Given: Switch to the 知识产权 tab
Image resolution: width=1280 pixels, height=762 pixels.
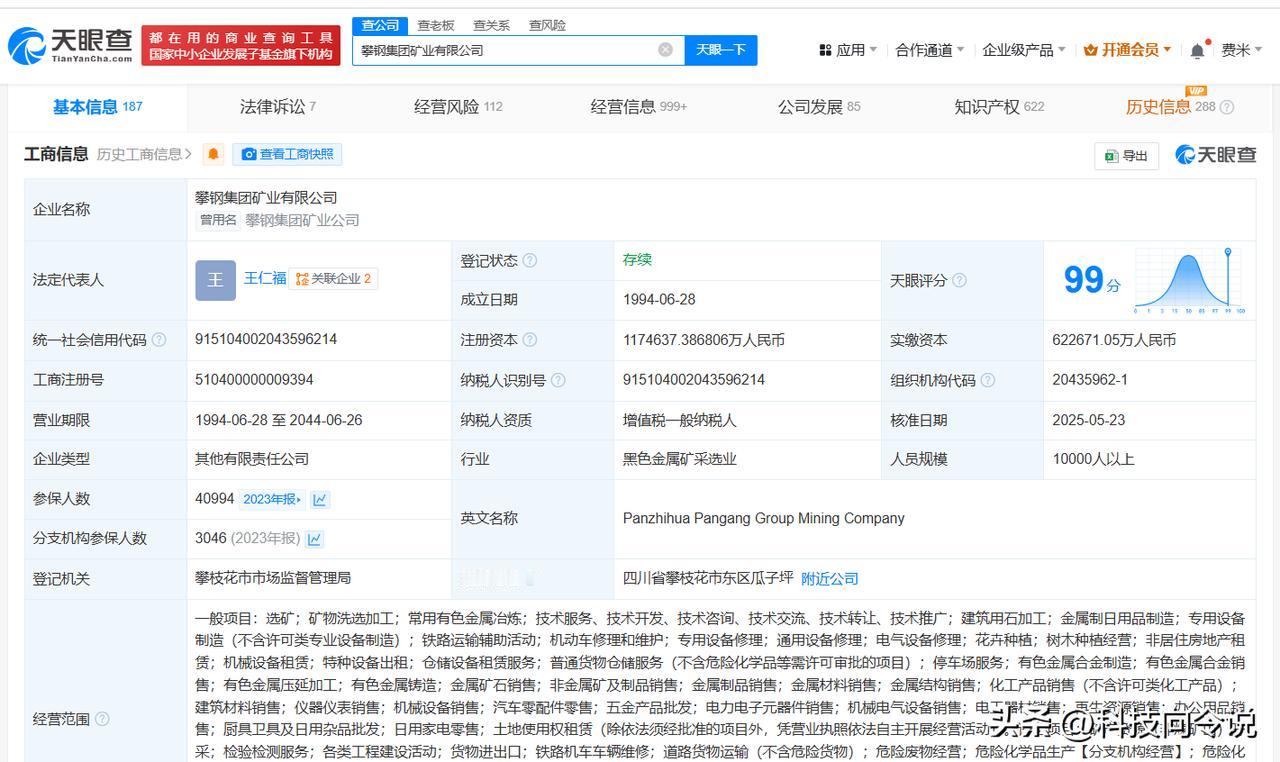Looking at the screenshot, I should (x=999, y=107).
